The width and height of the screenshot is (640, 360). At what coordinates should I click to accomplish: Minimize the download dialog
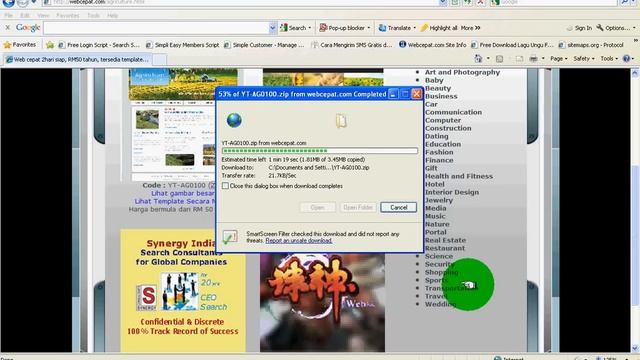click(393, 94)
